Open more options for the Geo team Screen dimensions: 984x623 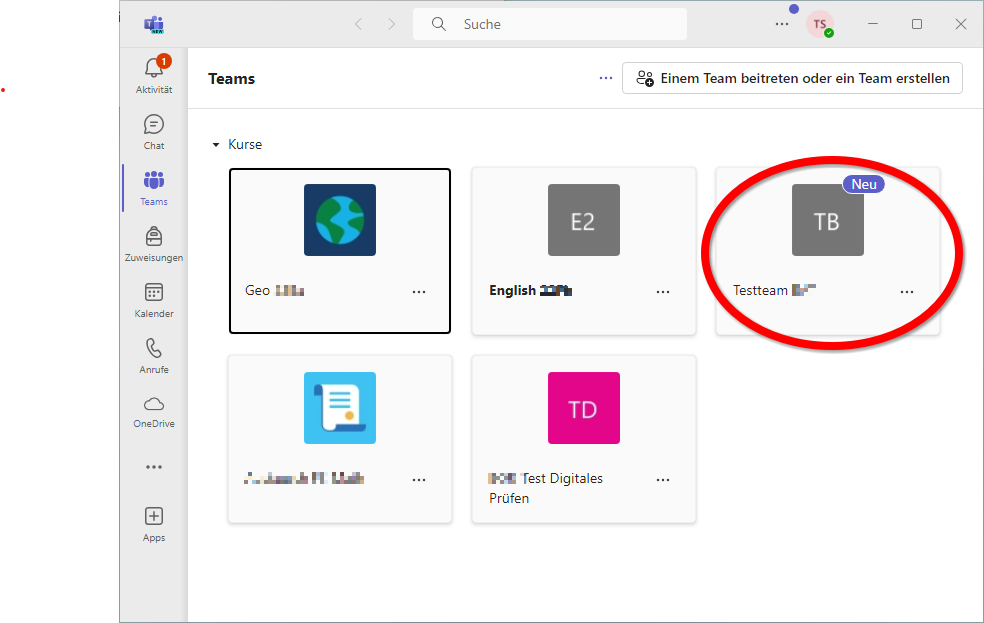419,291
